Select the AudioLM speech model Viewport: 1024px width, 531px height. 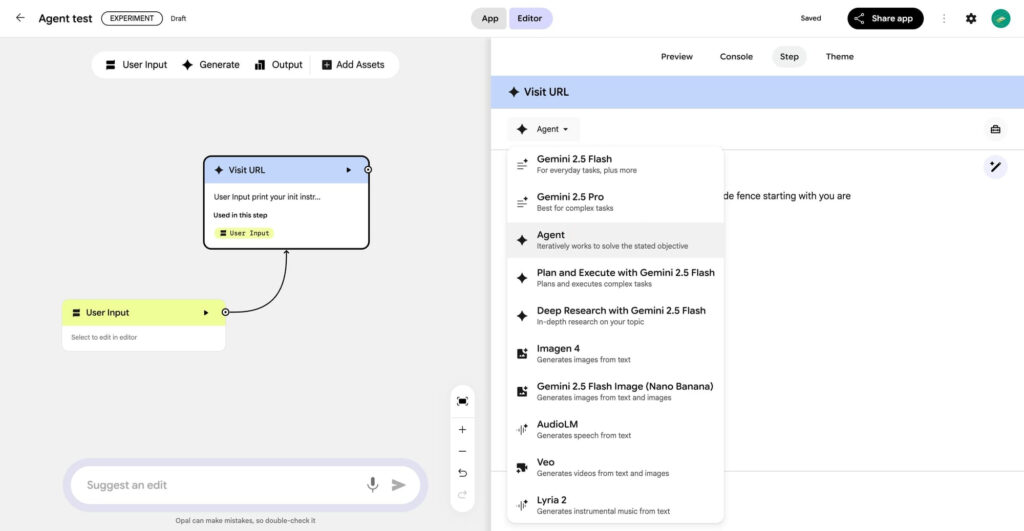[615, 429]
